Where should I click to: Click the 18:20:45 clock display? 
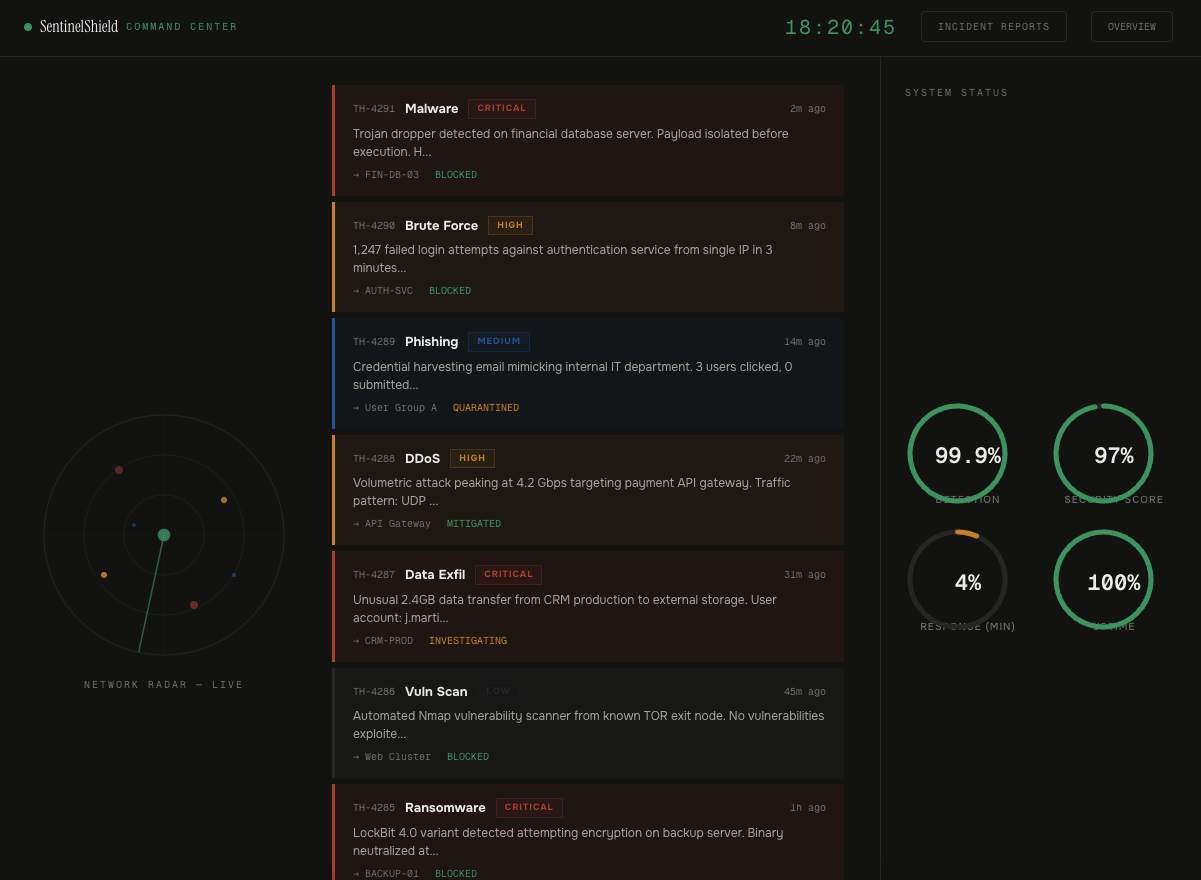pos(840,28)
